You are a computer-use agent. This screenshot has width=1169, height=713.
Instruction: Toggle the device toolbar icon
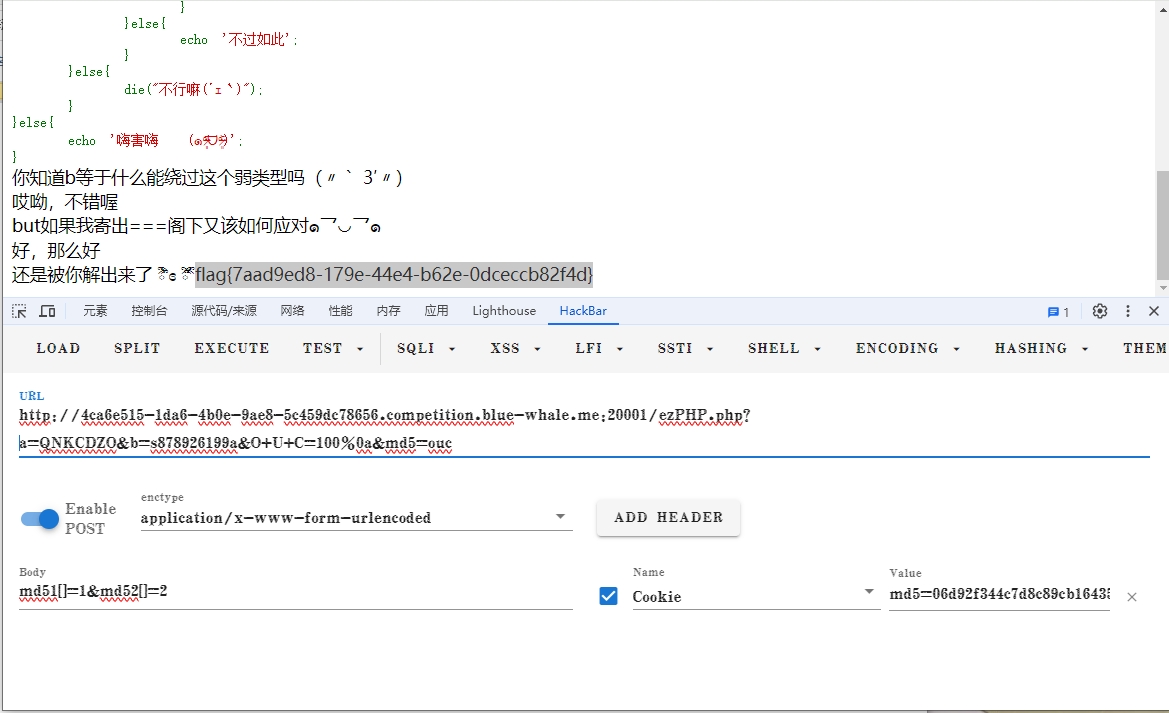click(x=47, y=311)
